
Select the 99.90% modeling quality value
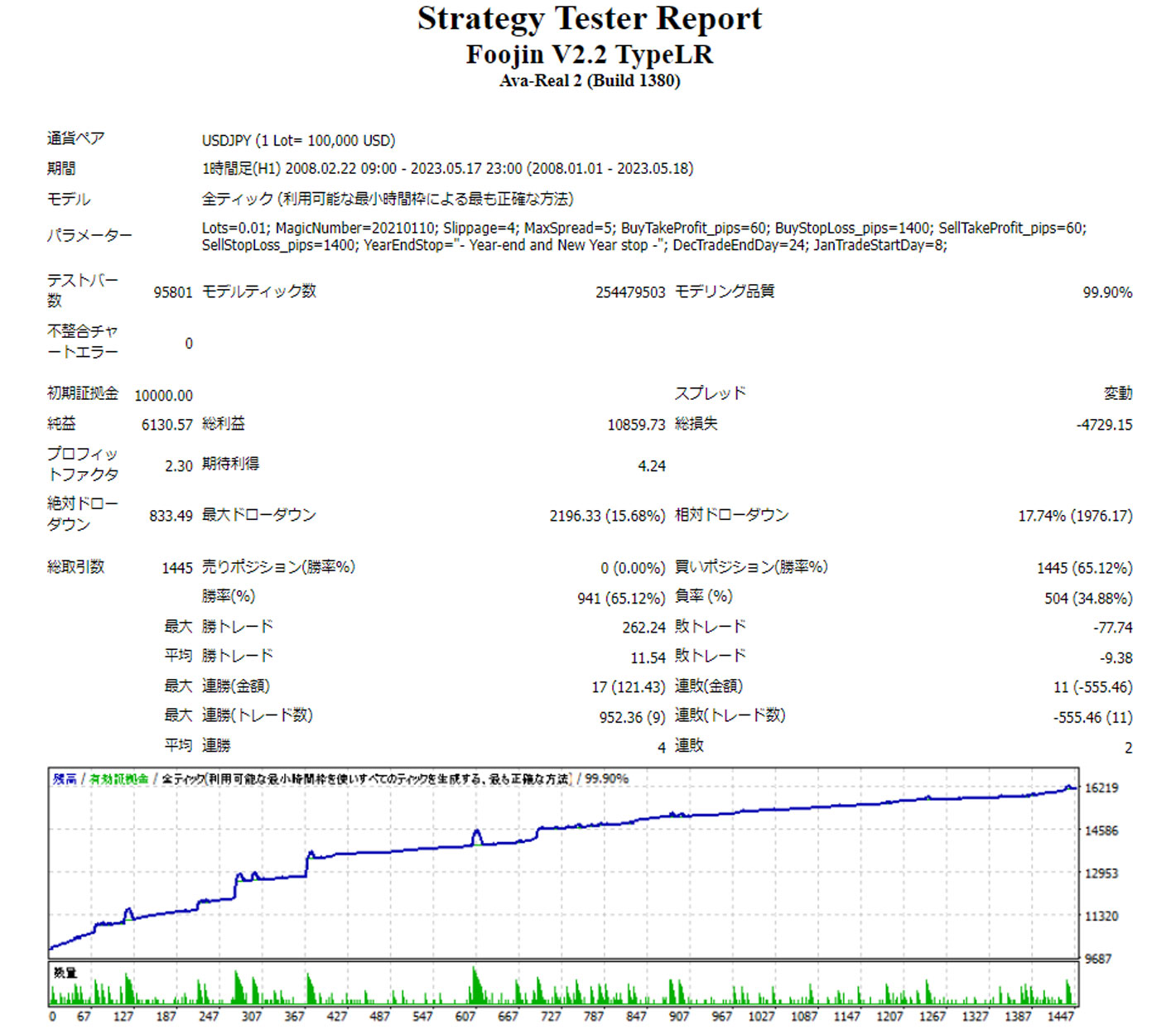[1107, 292]
